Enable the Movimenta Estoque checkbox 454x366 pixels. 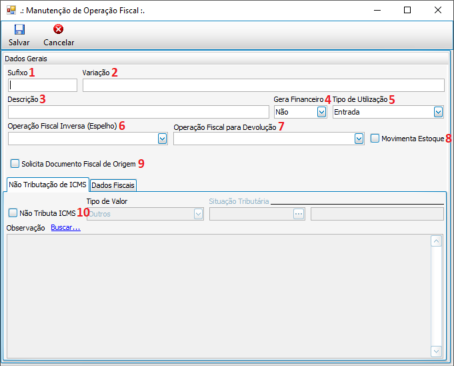pos(375,138)
